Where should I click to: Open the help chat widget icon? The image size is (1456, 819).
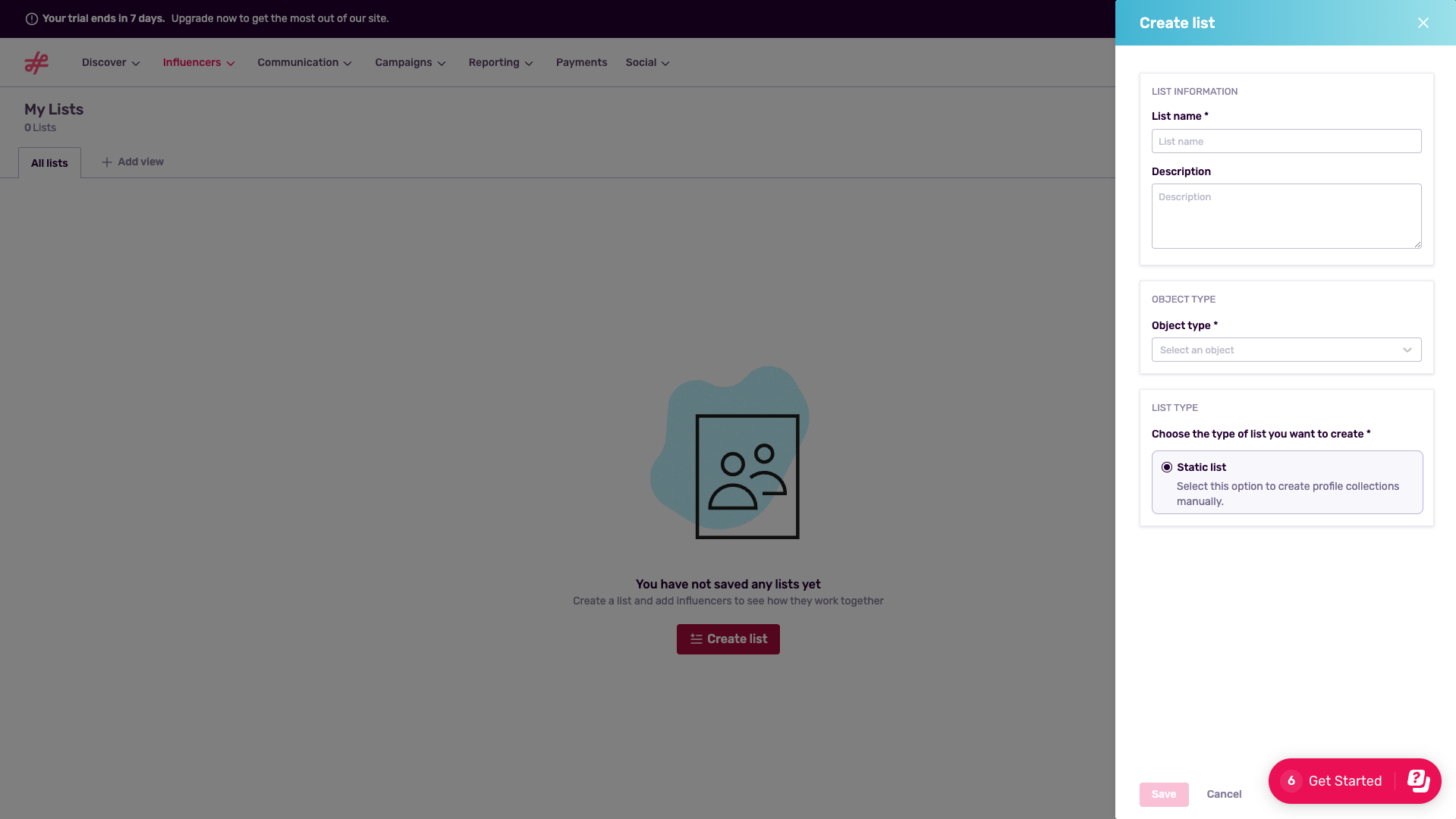point(1418,780)
